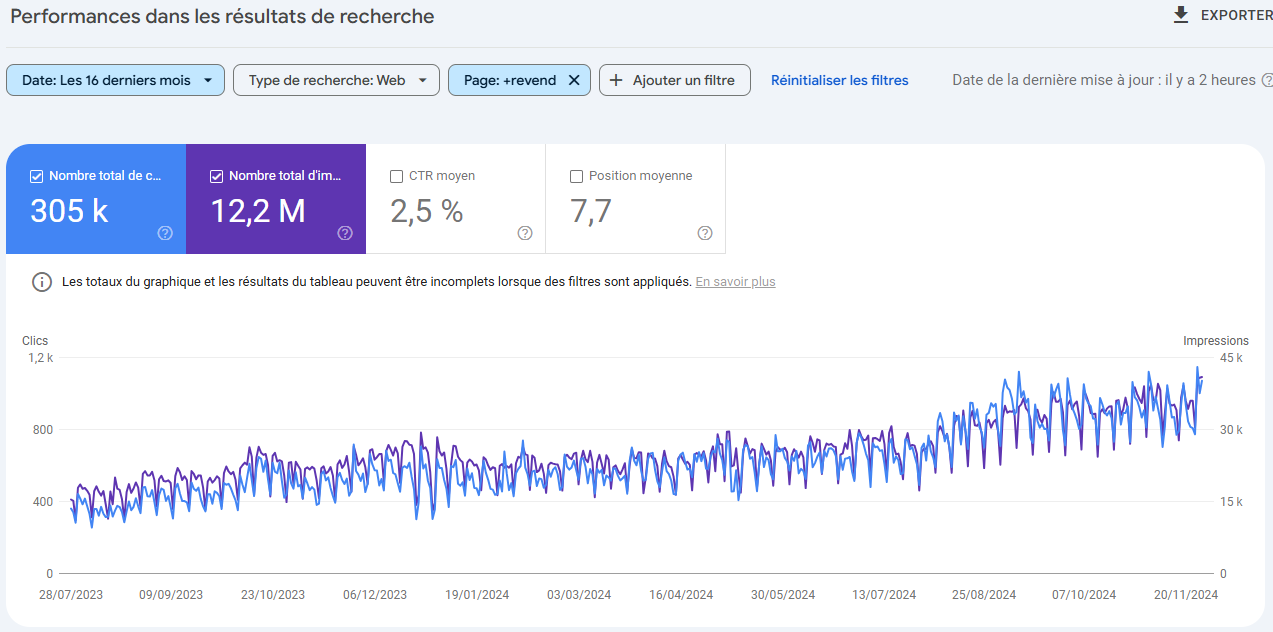Uncheck the Nombre total de clics checkbox
The height and width of the screenshot is (632, 1273).
pyautogui.click(x=37, y=176)
